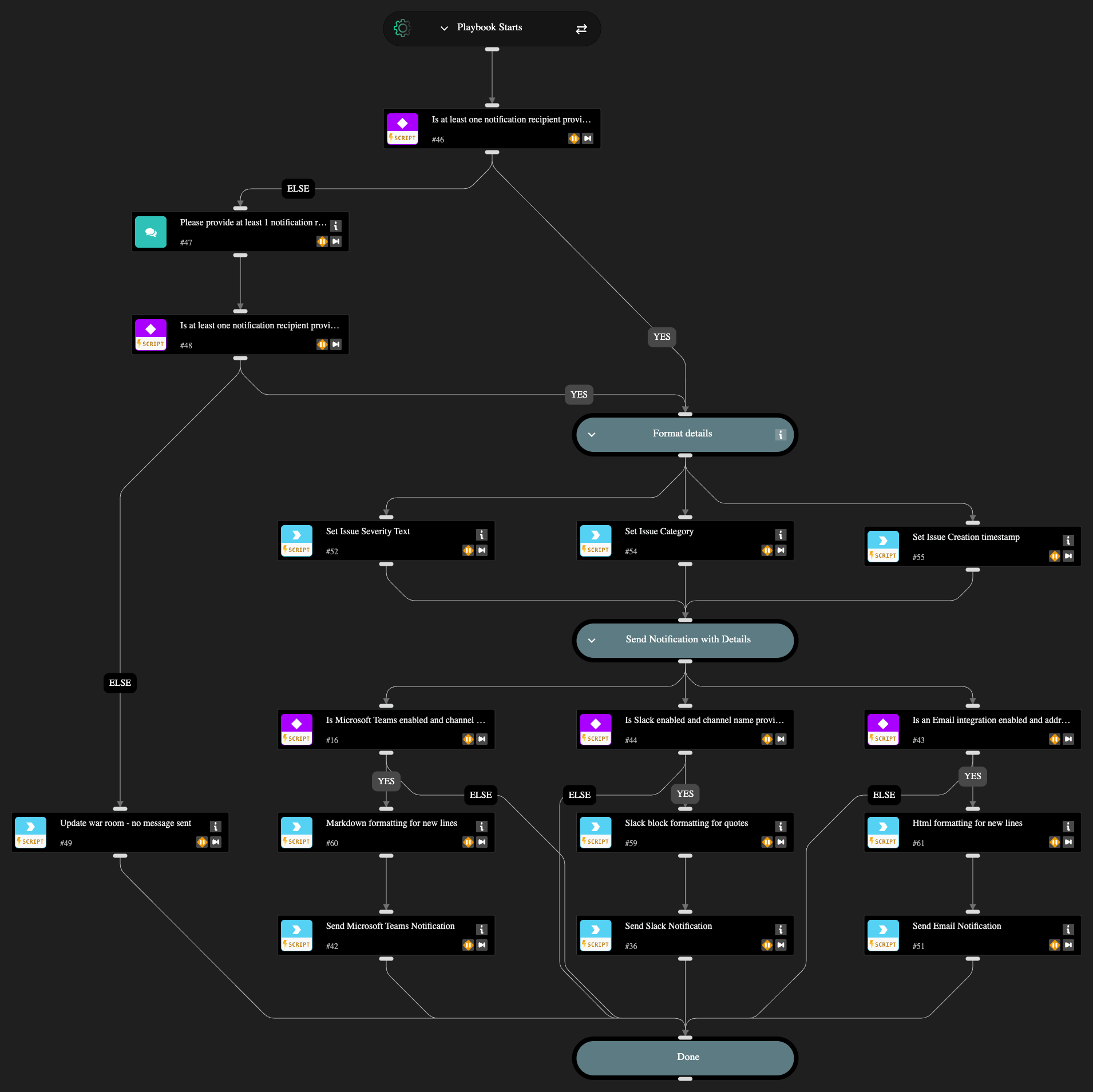Click the skip icon on Set Issue Category
This screenshot has height=1092, width=1093.
coord(781,550)
